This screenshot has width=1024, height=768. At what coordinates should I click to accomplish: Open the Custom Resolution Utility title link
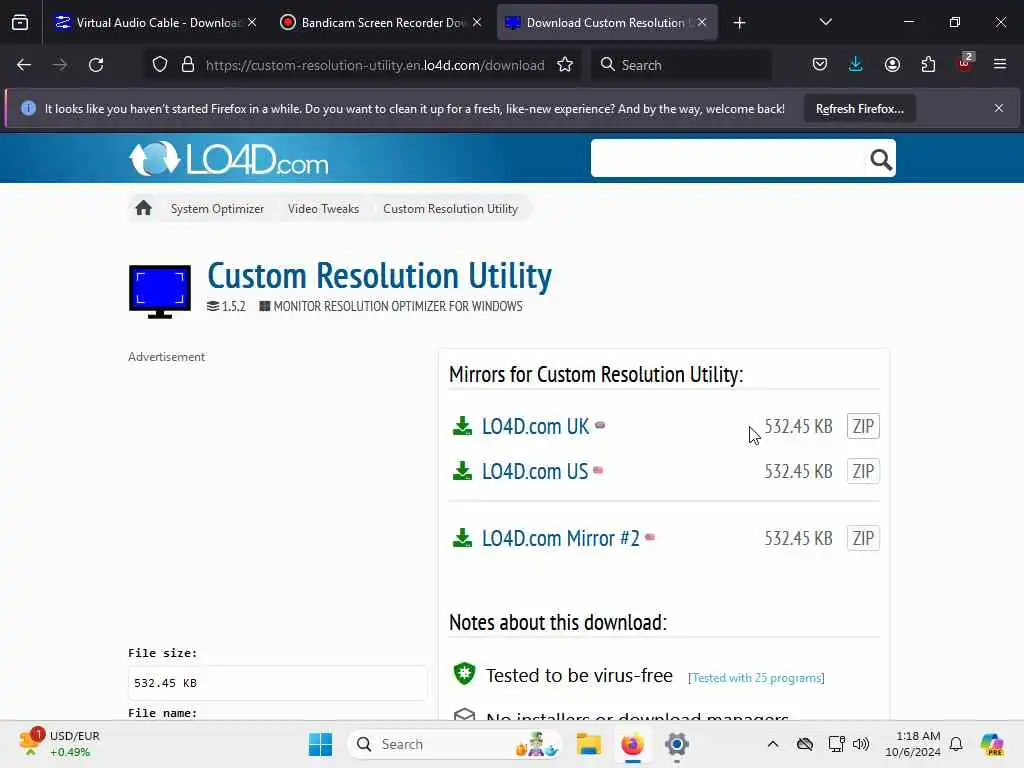(x=379, y=276)
